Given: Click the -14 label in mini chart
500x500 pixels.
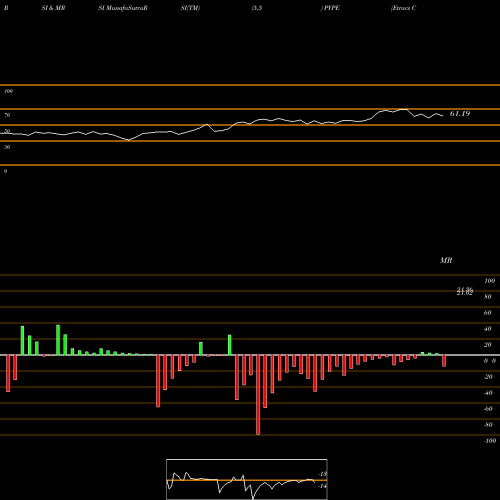Looking at the screenshot, I should click(322, 486).
